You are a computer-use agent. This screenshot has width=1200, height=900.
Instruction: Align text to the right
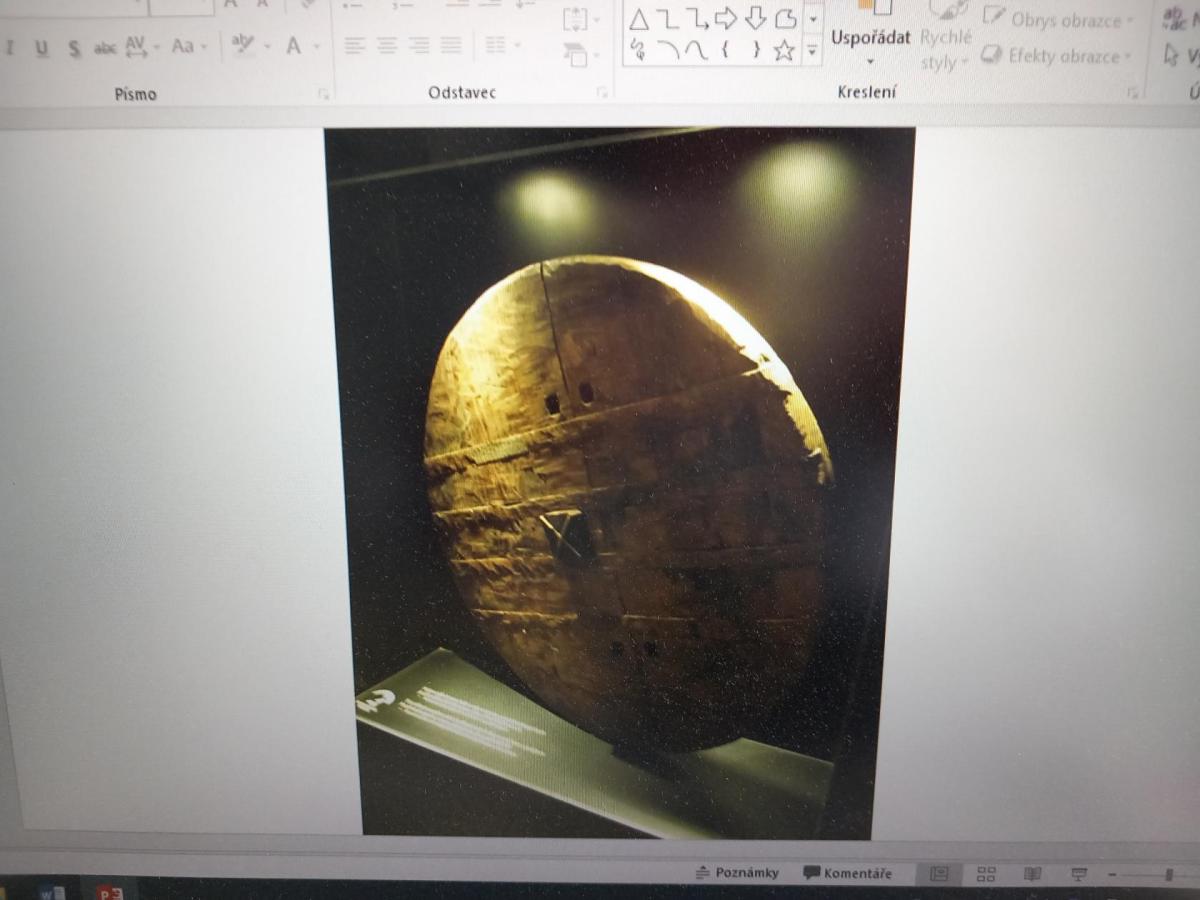419,45
